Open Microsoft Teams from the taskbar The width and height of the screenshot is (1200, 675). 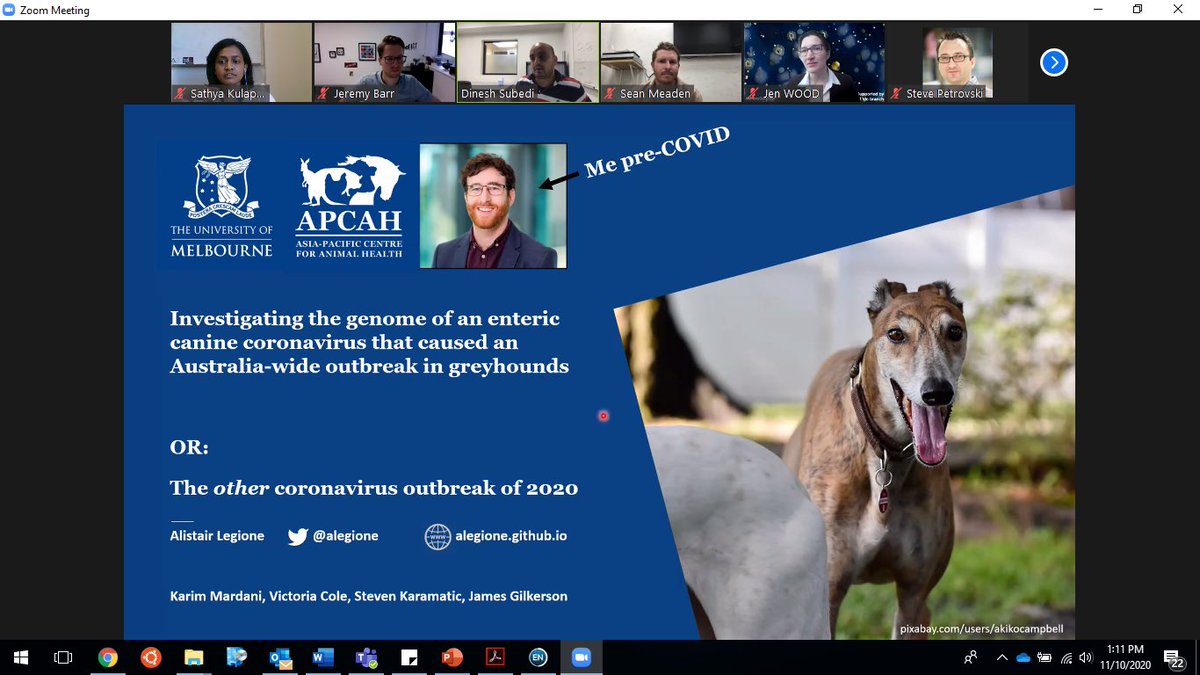point(365,658)
